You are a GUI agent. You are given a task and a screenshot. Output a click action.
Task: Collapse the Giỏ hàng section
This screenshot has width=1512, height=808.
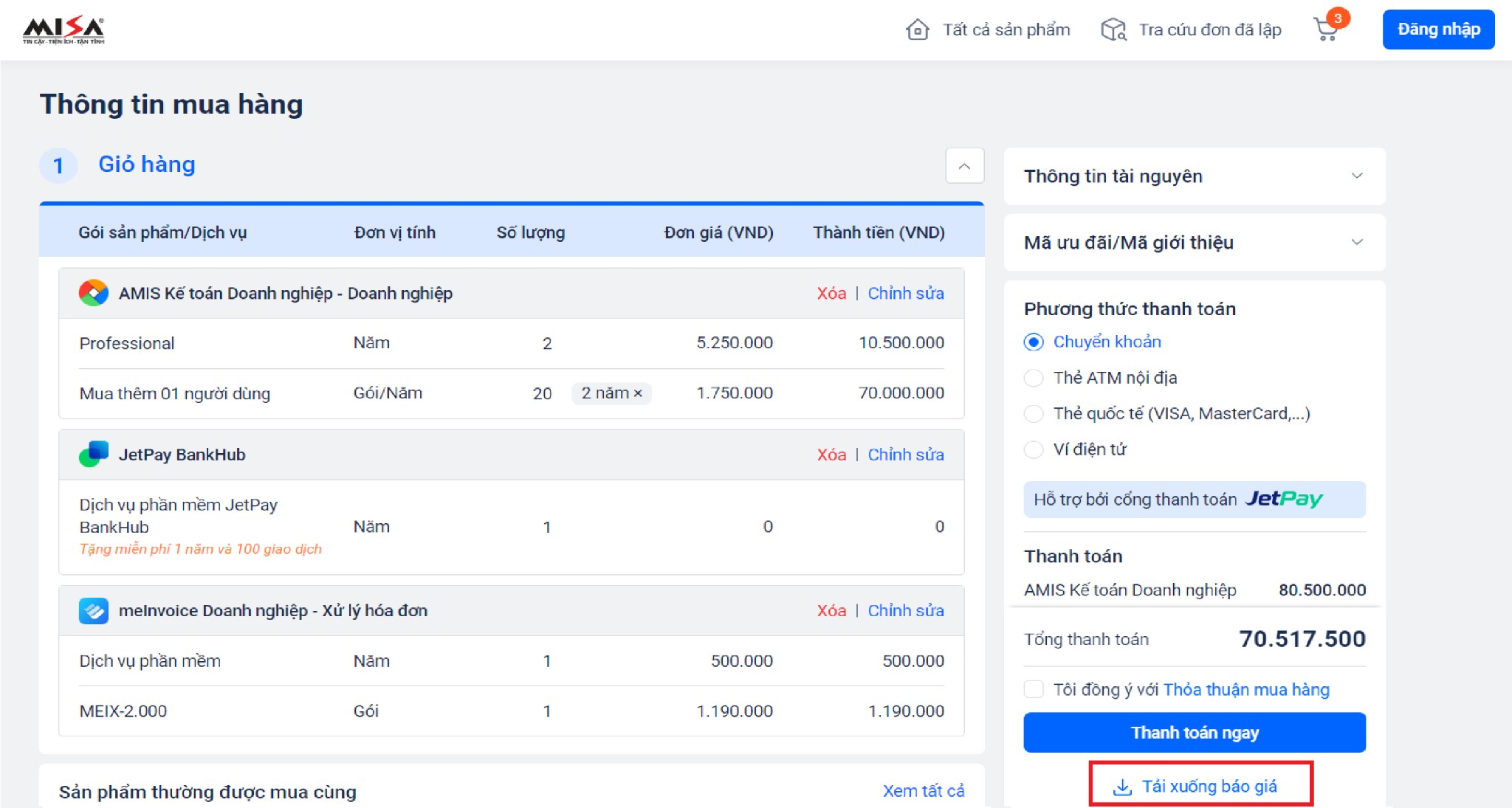pyautogui.click(x=964, y=166)
